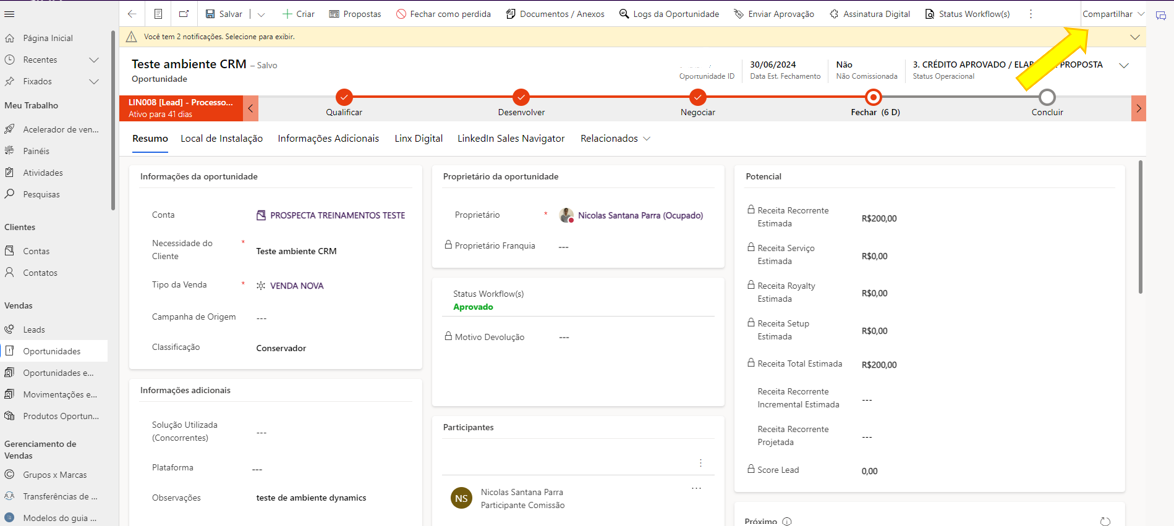Open Leads in the sidebar
This screenshot has width=1174, height=526.
point(34,330)
